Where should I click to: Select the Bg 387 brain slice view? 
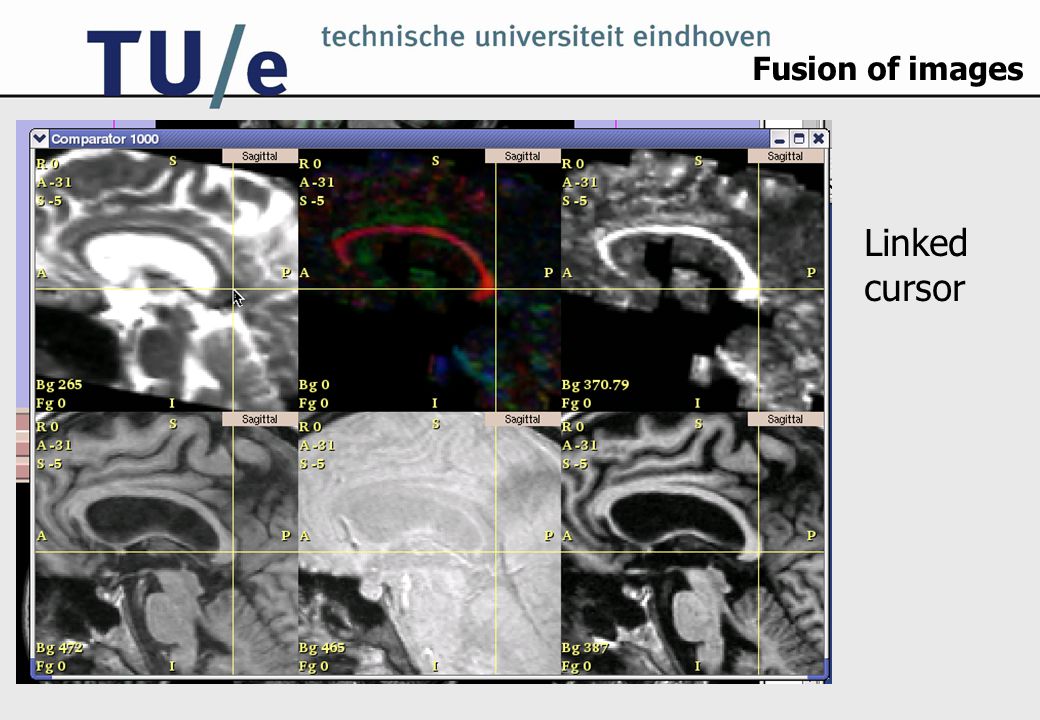point(692,543)
